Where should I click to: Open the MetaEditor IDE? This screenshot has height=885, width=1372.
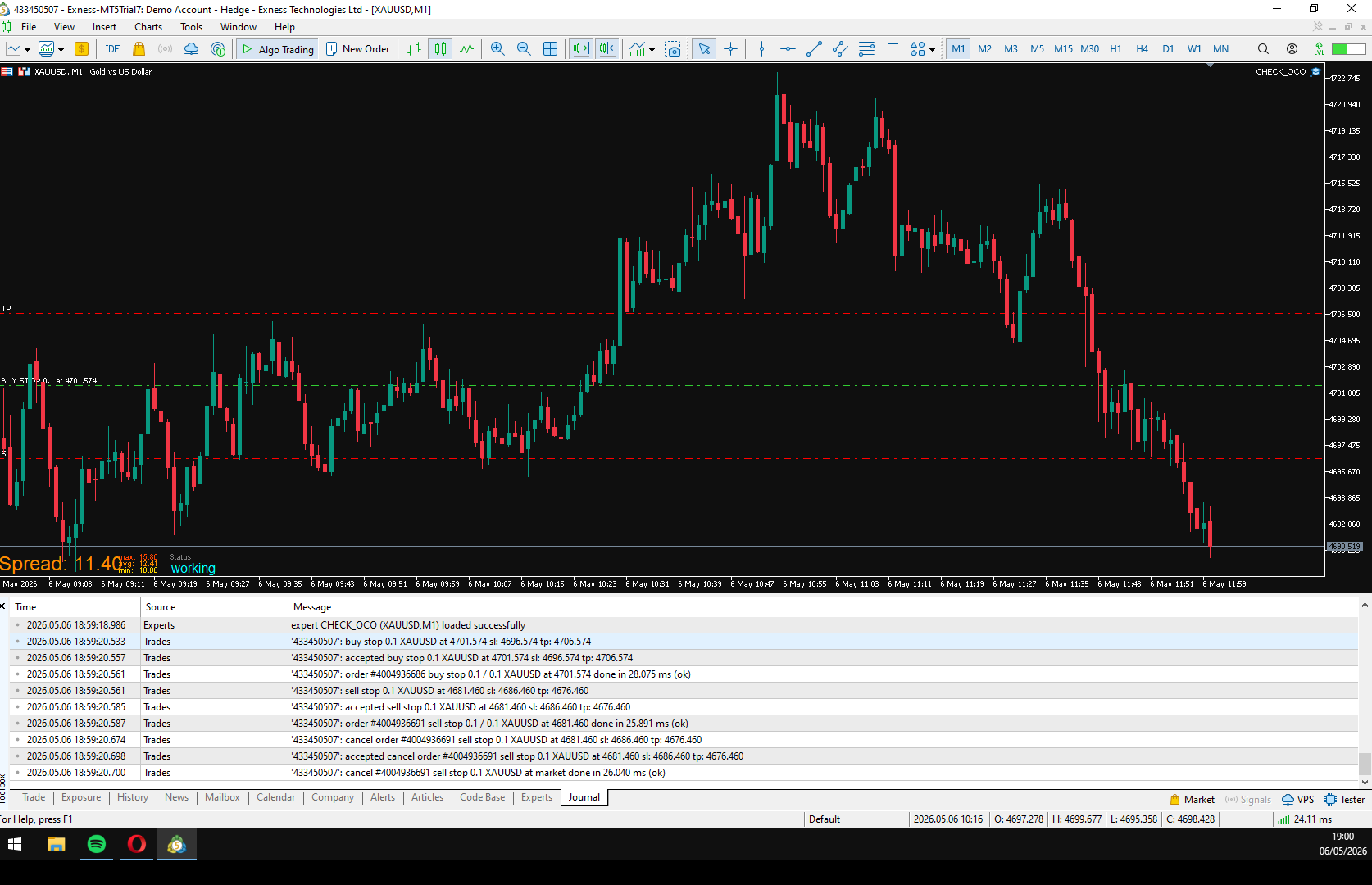(112, 49)
